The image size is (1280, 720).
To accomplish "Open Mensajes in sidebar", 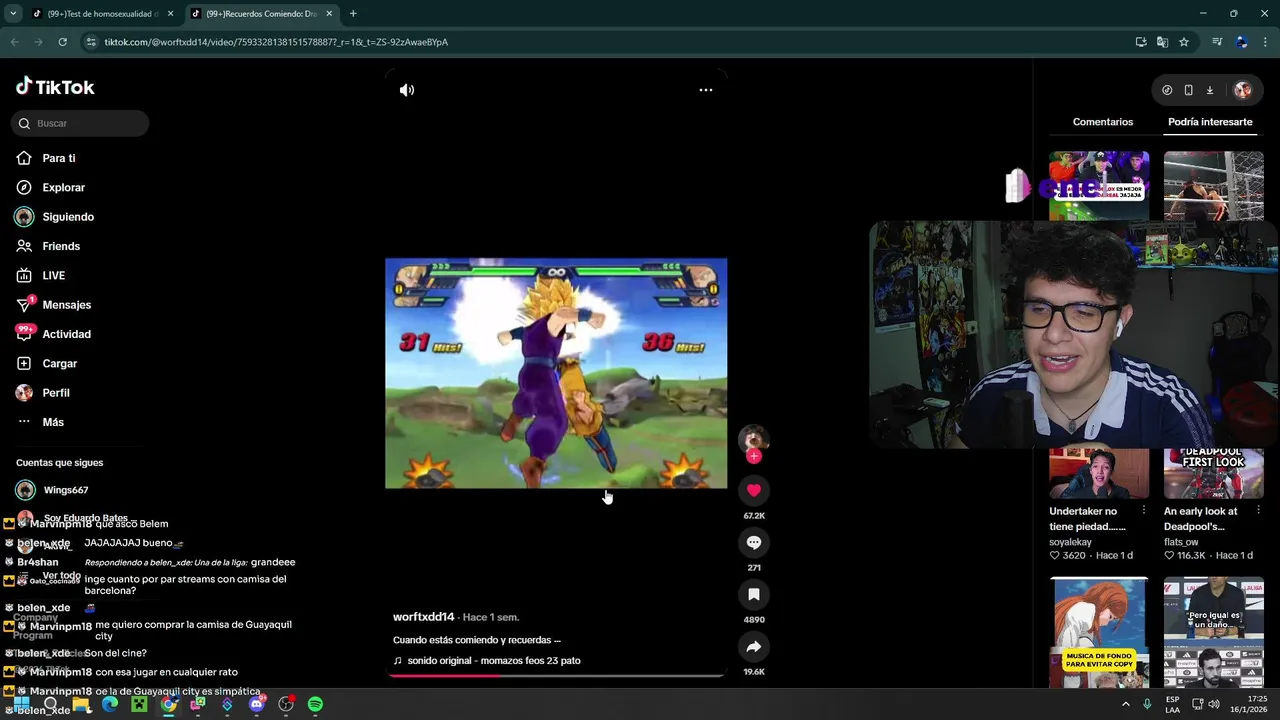I will tap(66, 305).
